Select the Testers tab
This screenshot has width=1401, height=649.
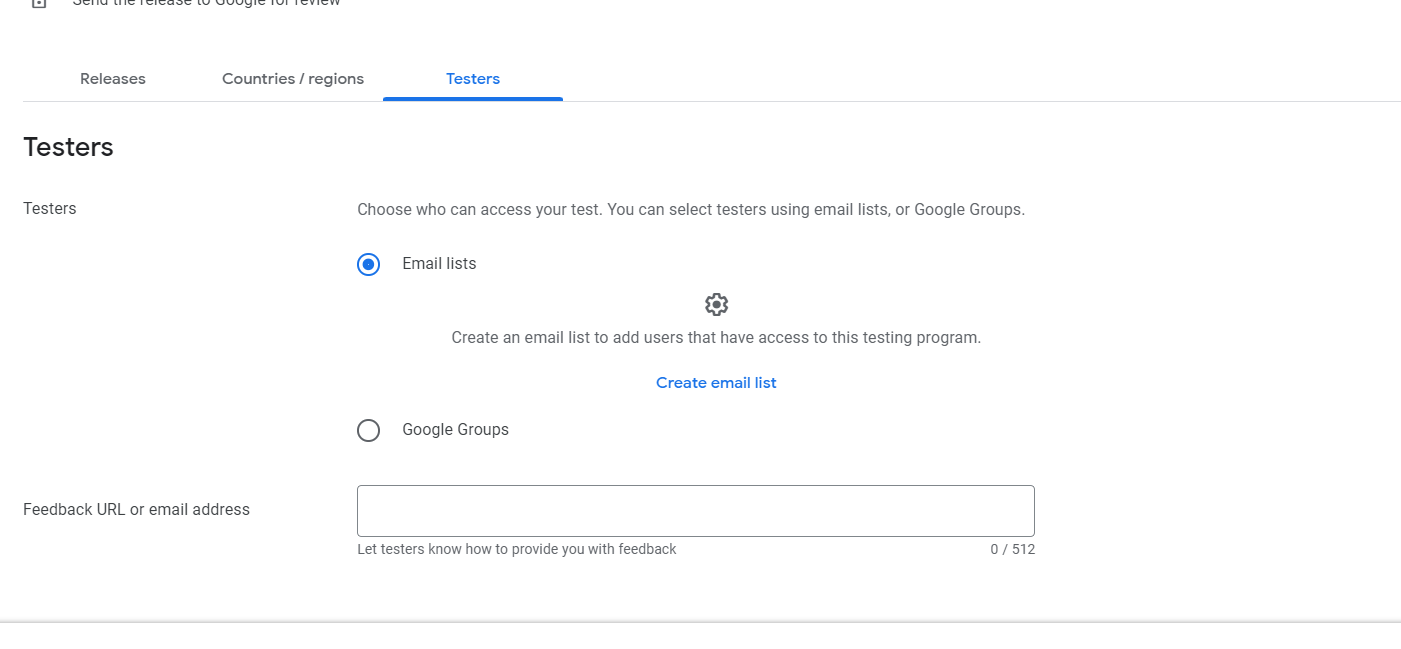[x=473, y=79]
